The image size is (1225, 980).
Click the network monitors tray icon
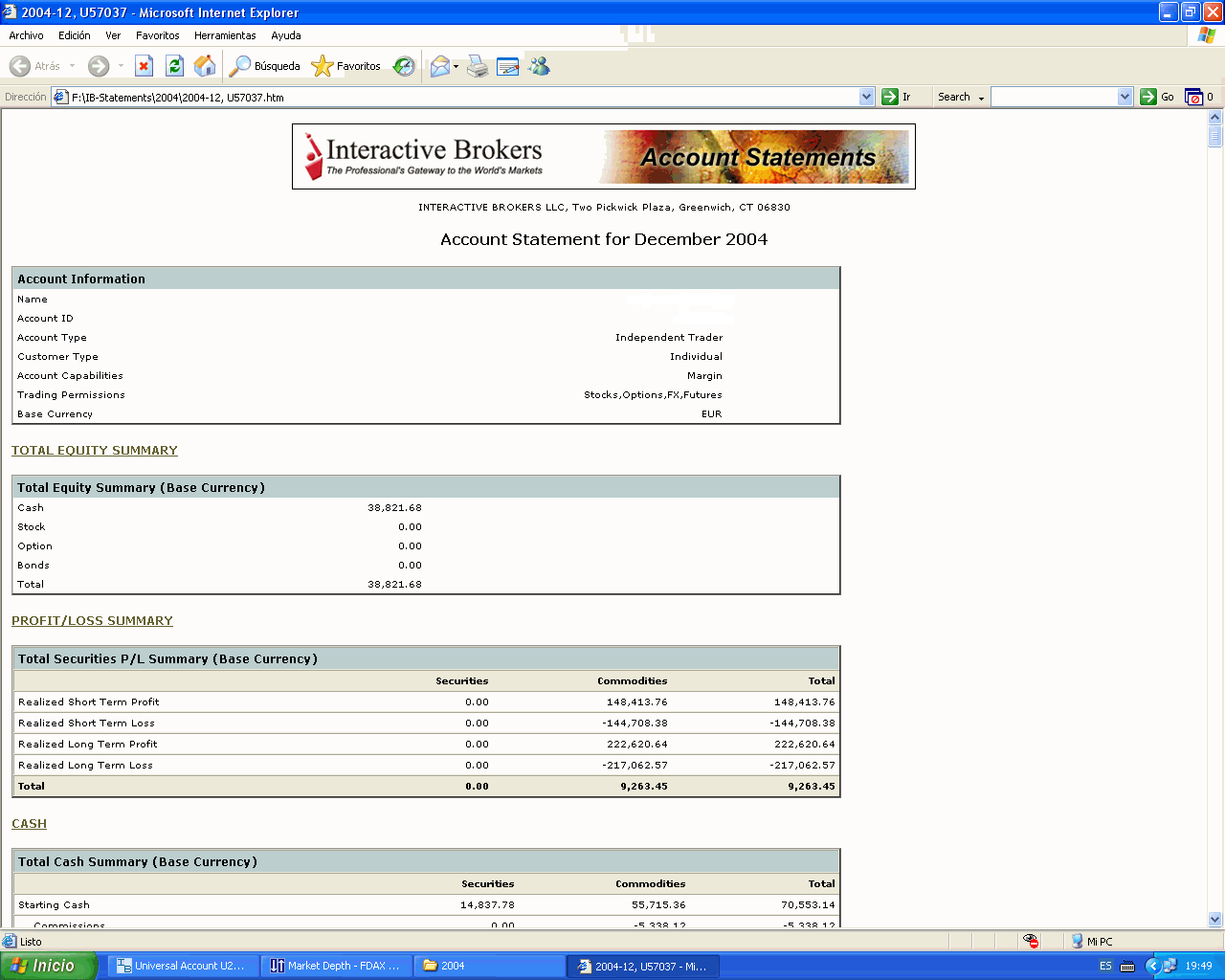pyautogui.click(x=1169, y=966)
